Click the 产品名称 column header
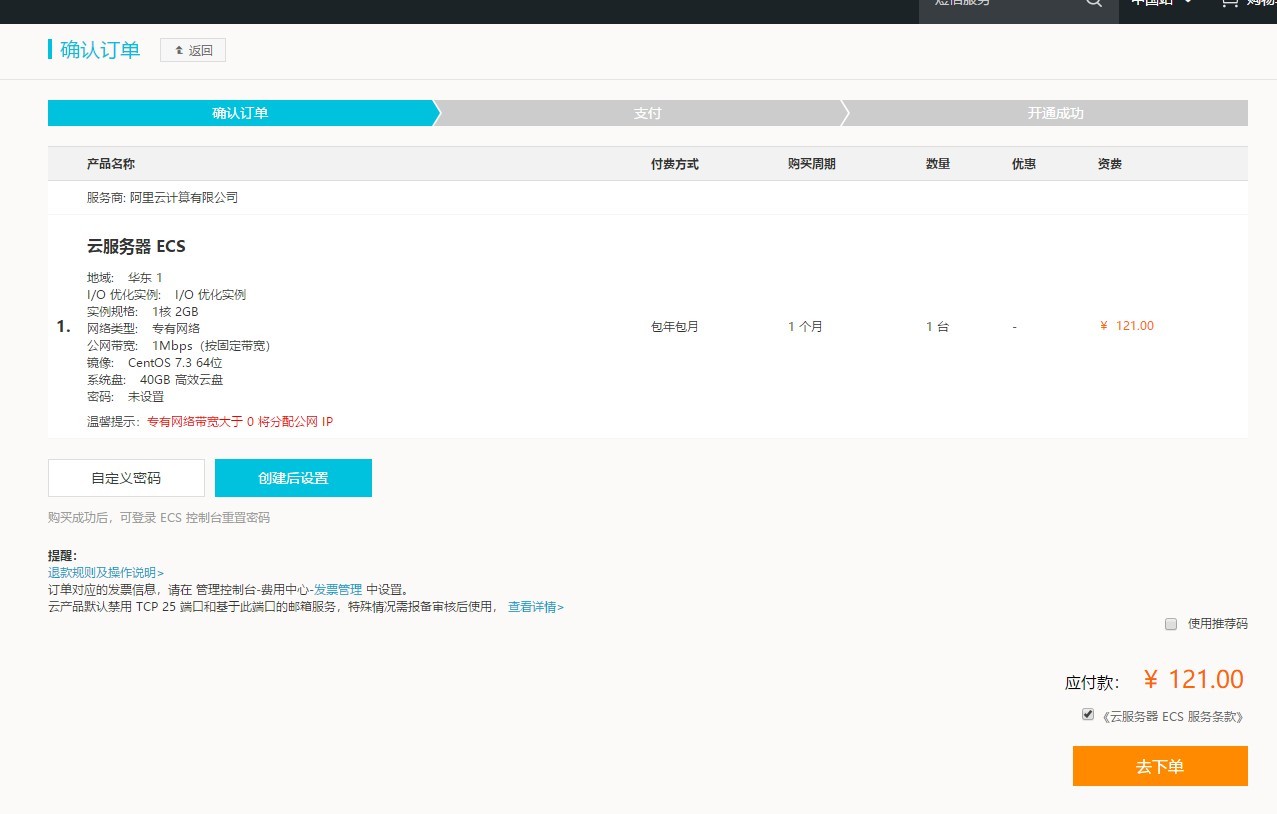The image size is (1277, 814). pyautogui.click(x=111, y=164)
